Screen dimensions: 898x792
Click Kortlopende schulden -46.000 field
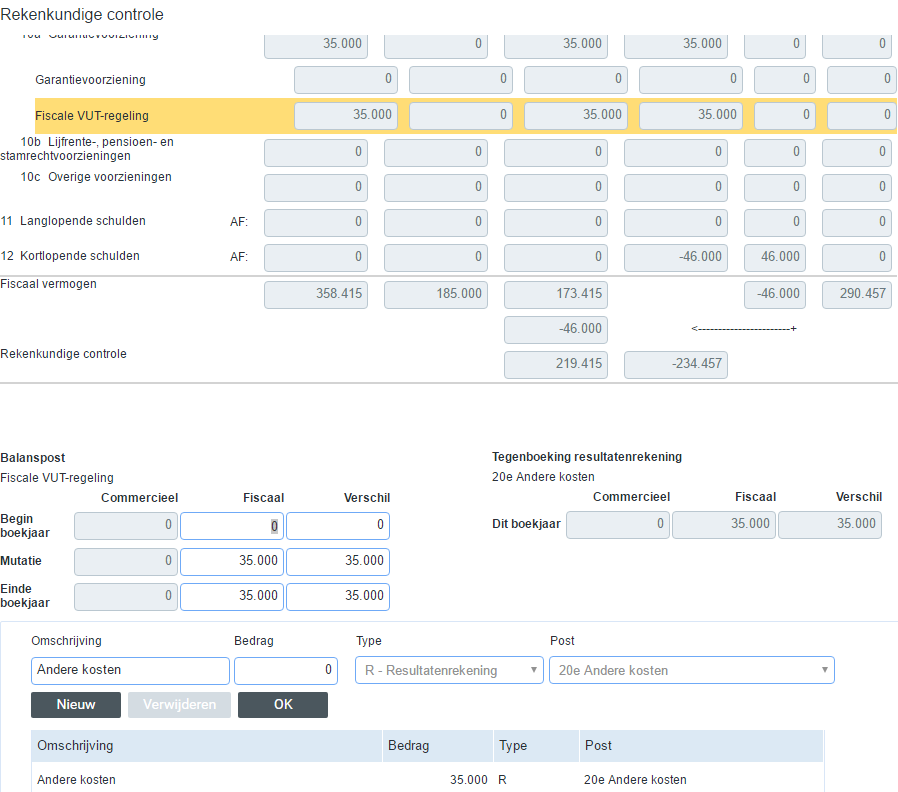click(x=676, y=257)
